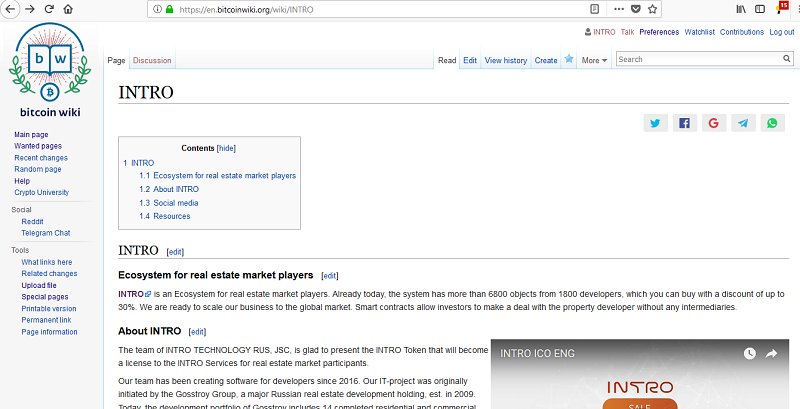This screenshot has height=409, width=800.
Task: Save page to Pocket icon
Action: tap(636, 9)
